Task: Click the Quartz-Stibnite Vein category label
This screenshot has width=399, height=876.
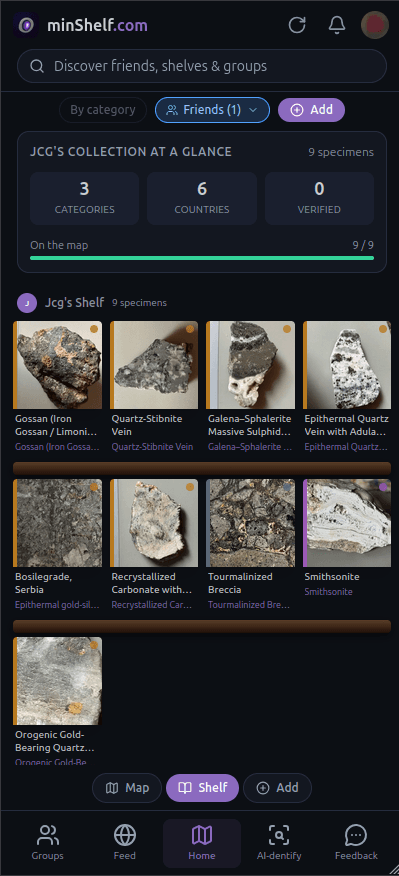Action: click(x=152, y=447)
